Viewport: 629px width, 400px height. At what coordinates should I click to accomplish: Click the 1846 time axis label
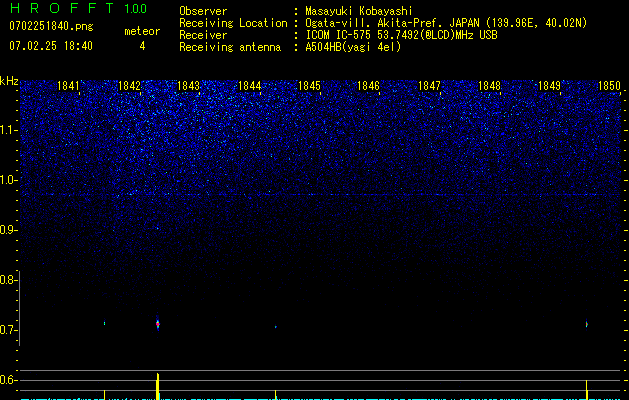pos(368,86)
